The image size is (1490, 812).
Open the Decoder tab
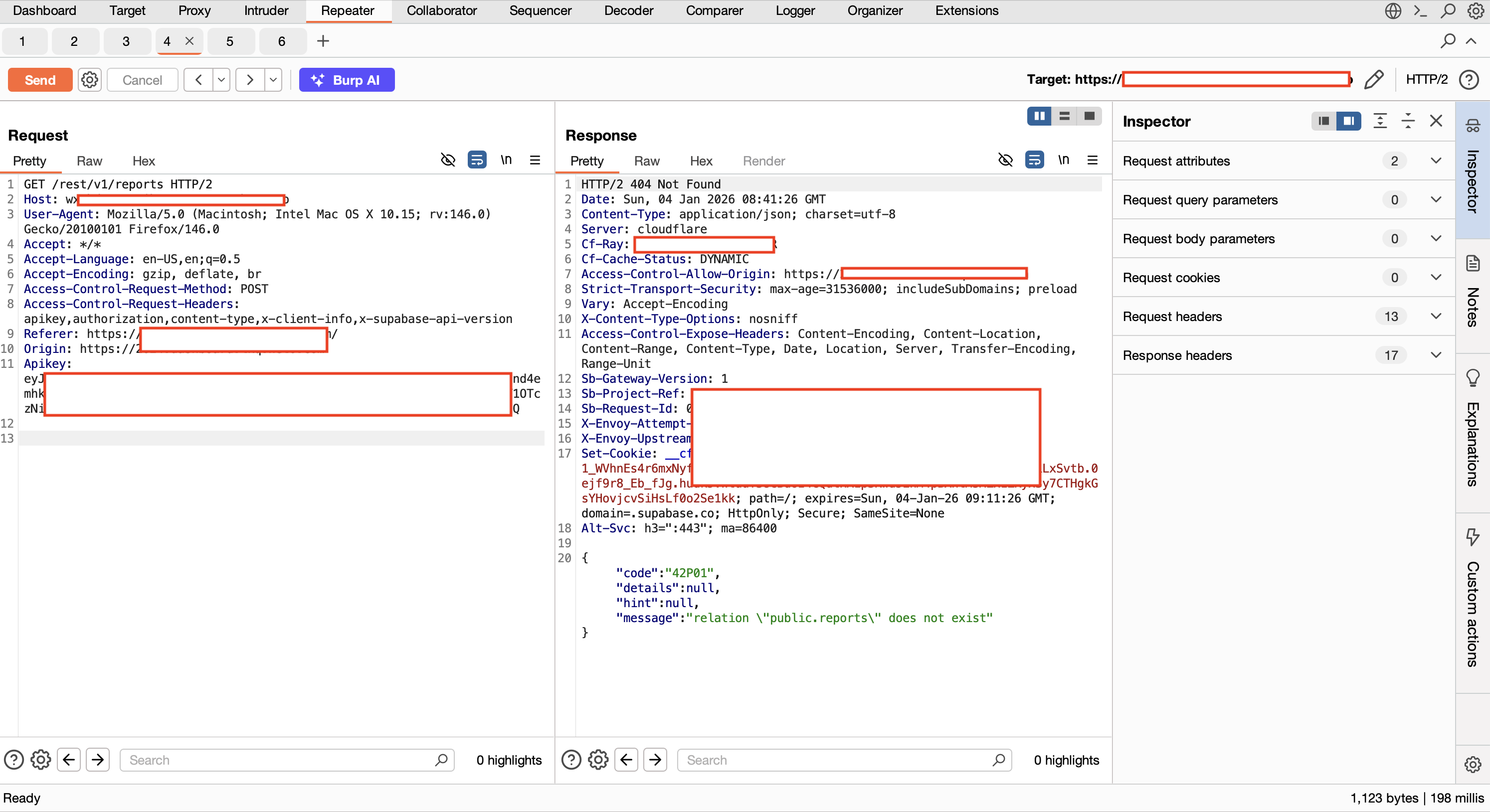[x=628, y=10]
